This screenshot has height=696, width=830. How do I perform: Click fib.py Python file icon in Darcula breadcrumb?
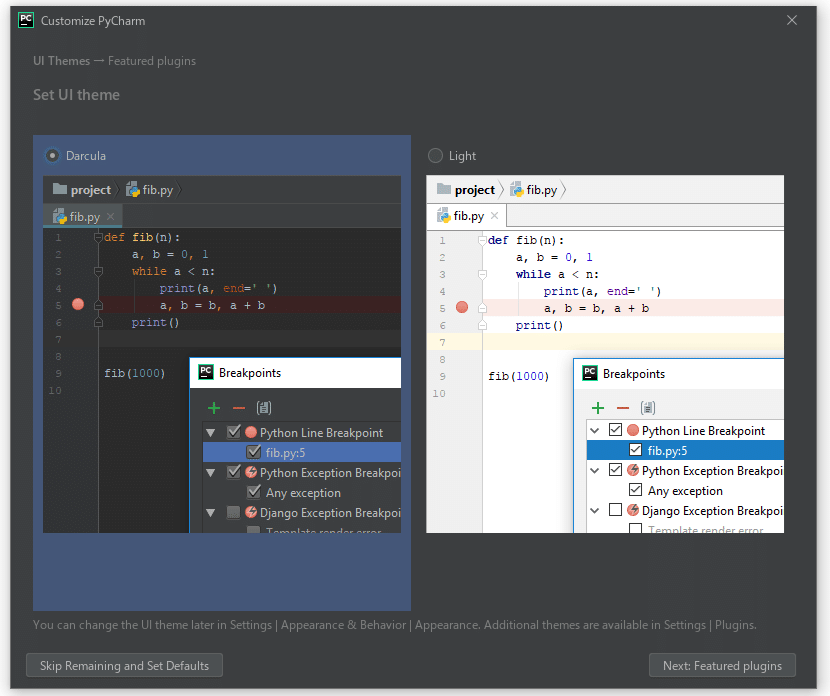(x=133, y=189)
